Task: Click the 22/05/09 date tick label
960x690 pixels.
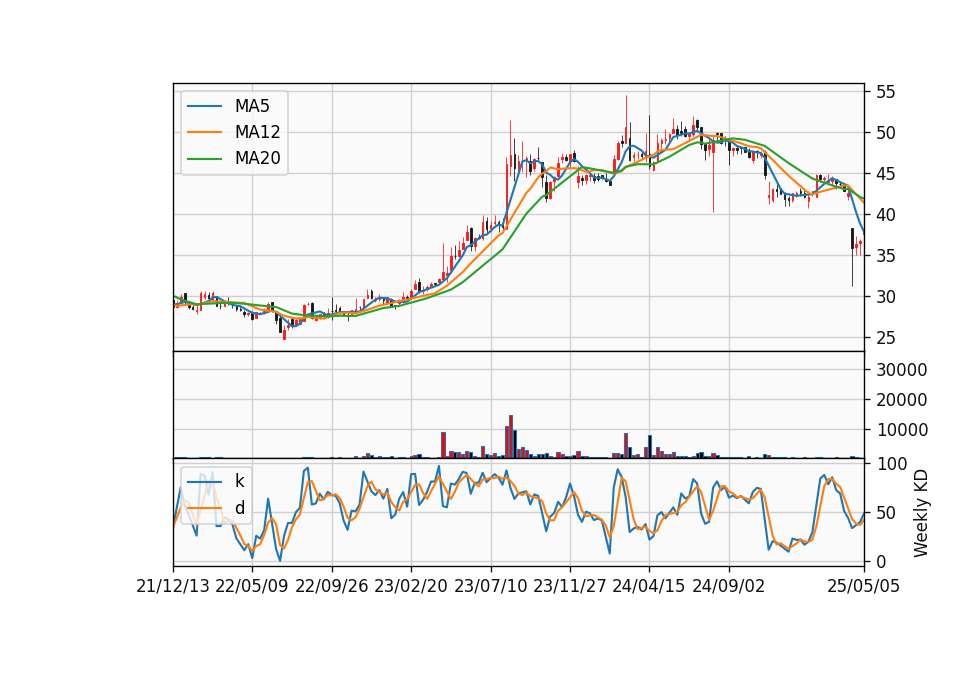Action: pyautogui.click(x=252, y=586)
